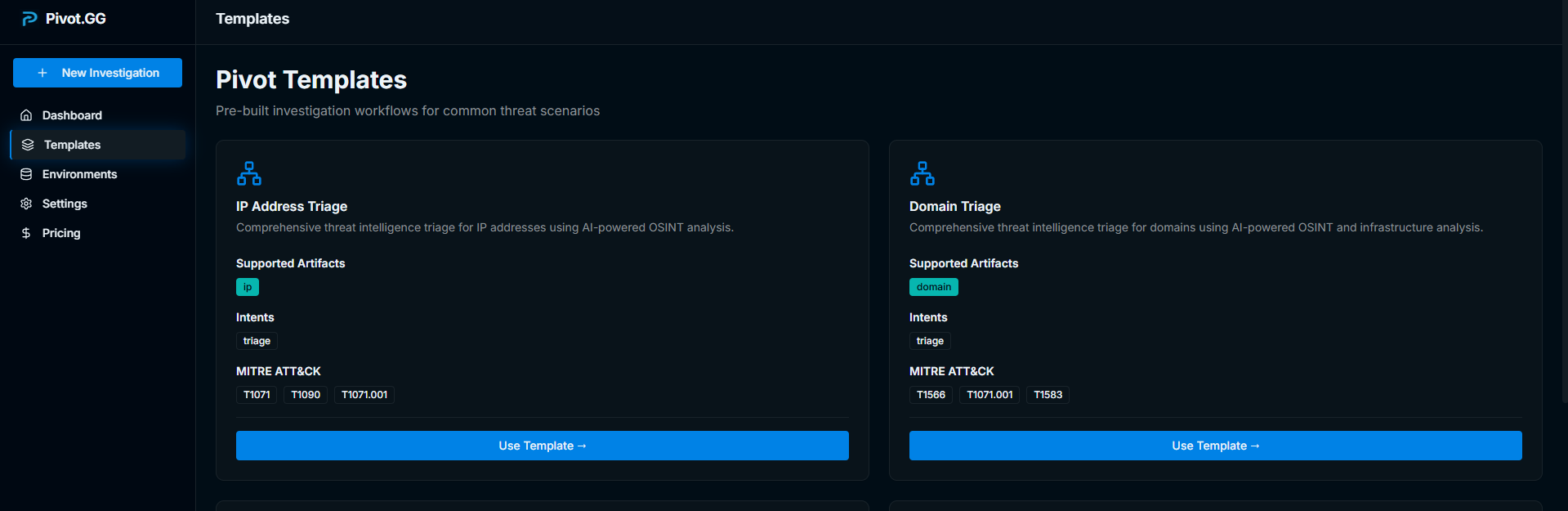1568x511 pixels.
Task: Click the Settings gear icon
Action: tap(26, 204)
